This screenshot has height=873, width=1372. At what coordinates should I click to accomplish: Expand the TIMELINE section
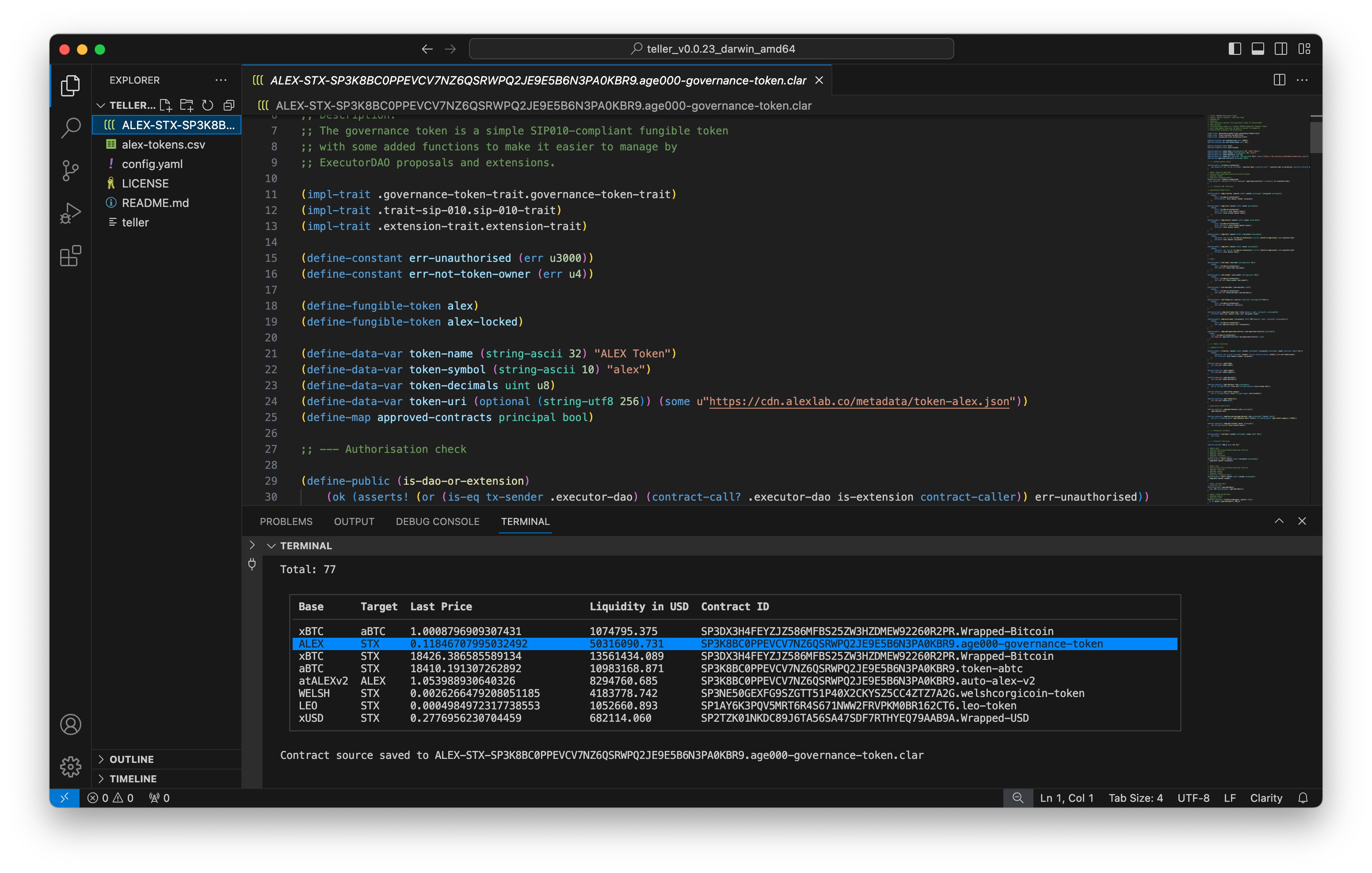coord(133,778)
